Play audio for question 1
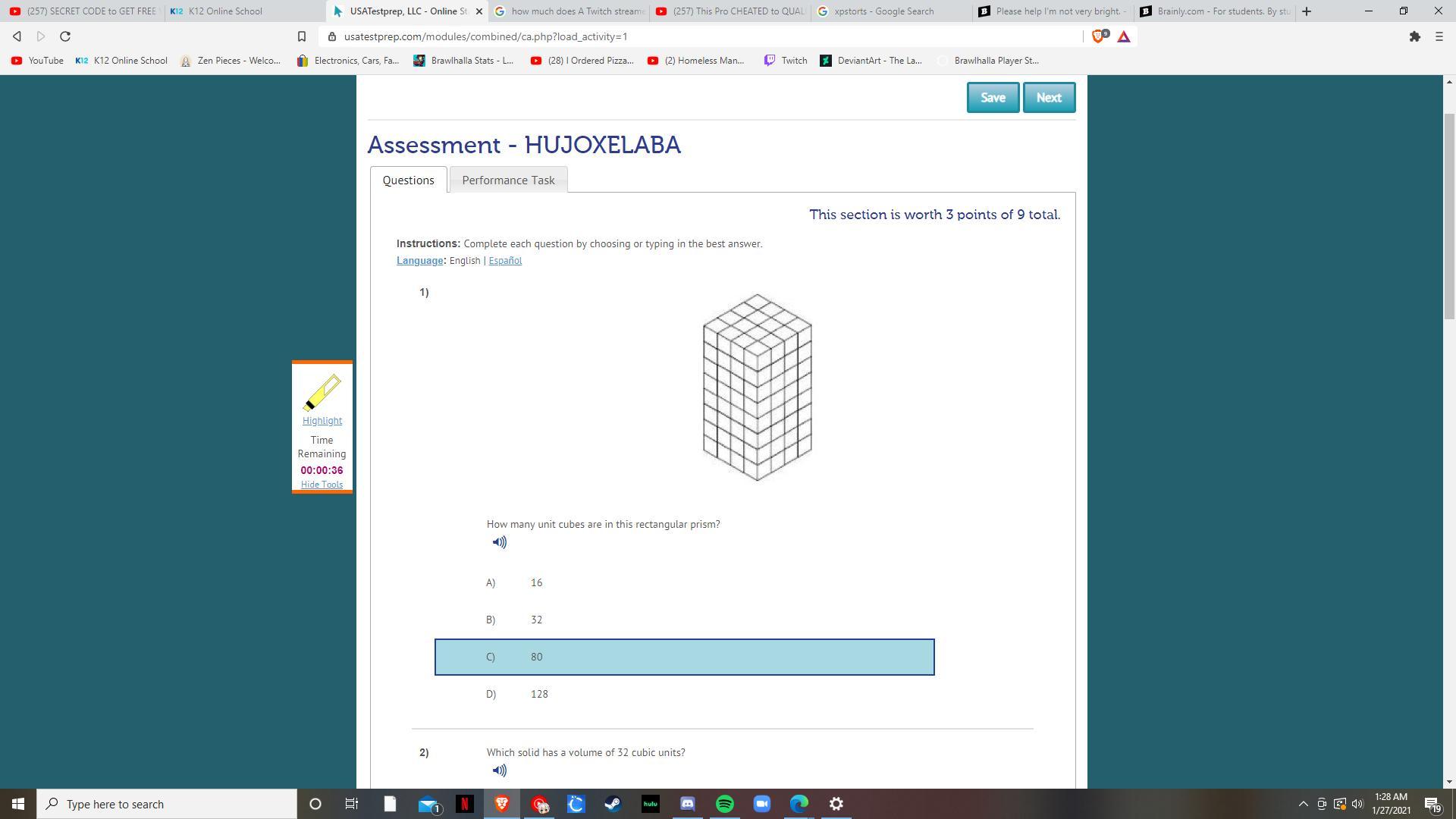Image resolution: width=1456 pixels, height=819 pixels. [499, 542]
